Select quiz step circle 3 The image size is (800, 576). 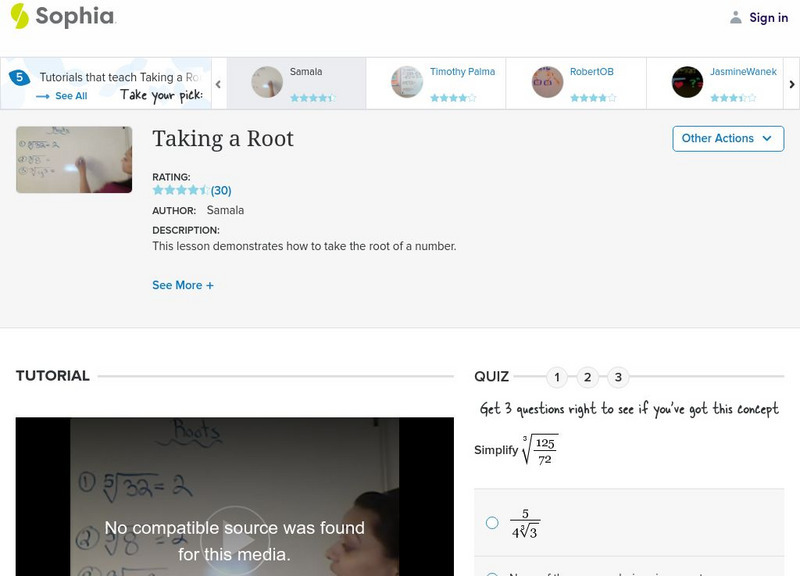[619, 377]
